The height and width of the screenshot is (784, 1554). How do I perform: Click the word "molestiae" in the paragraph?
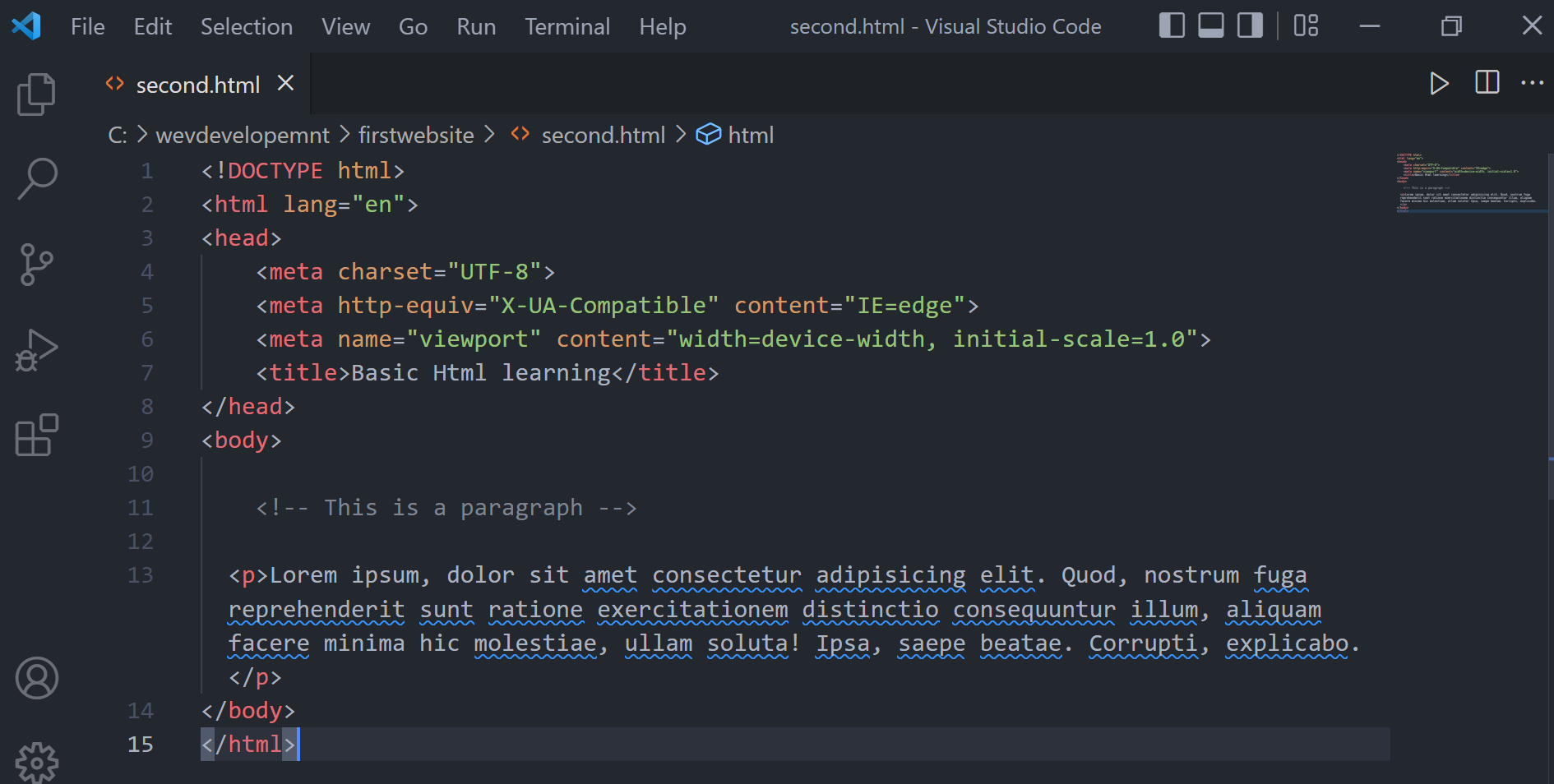[x=535, y=643]
